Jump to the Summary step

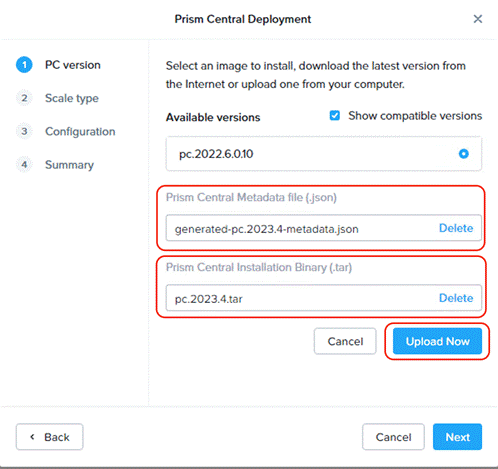coord(69,165)
